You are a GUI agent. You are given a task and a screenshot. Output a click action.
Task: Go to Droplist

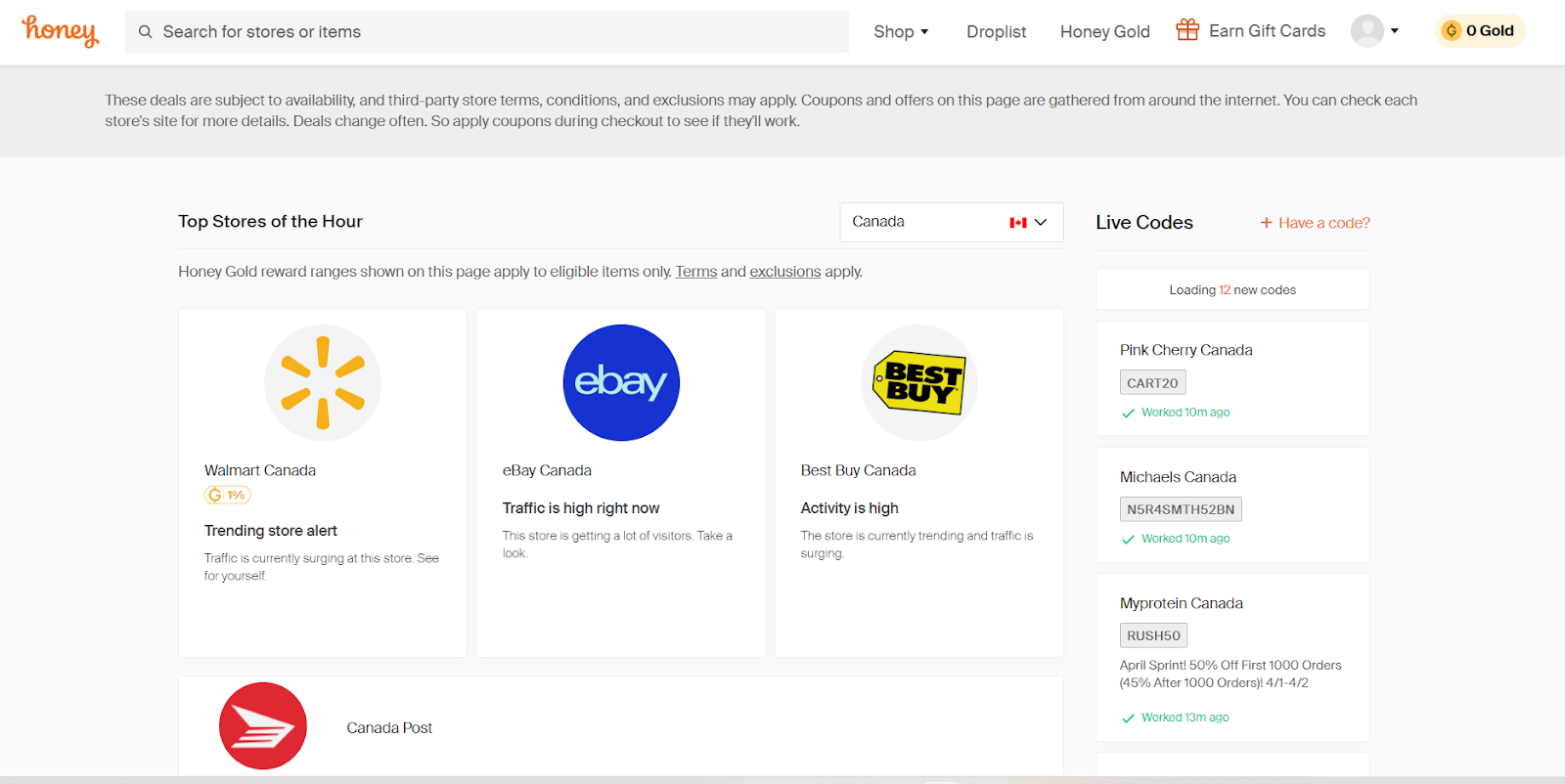point(997,32)
